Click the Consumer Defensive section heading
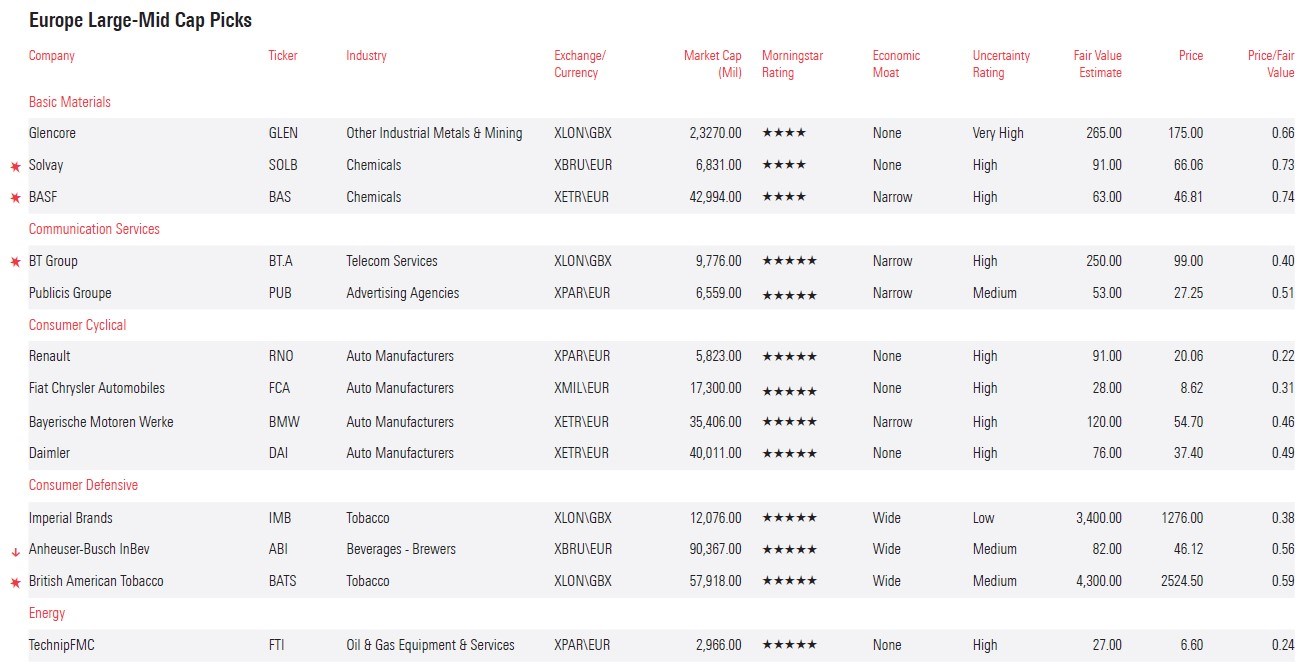This screenshot has width=1305, height=666. [x=83, y=485]
